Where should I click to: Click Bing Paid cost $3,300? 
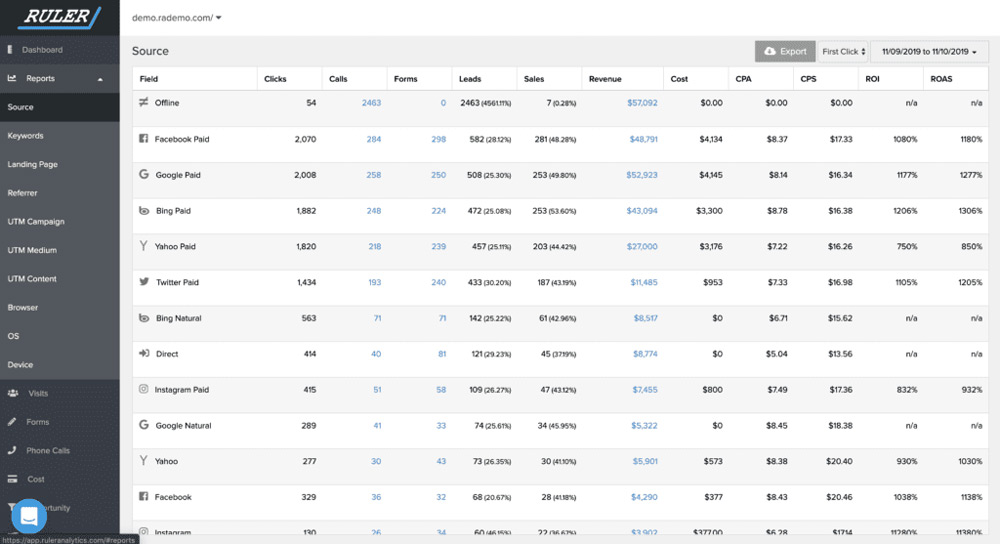pyautogui.click(x=709, y=210)
